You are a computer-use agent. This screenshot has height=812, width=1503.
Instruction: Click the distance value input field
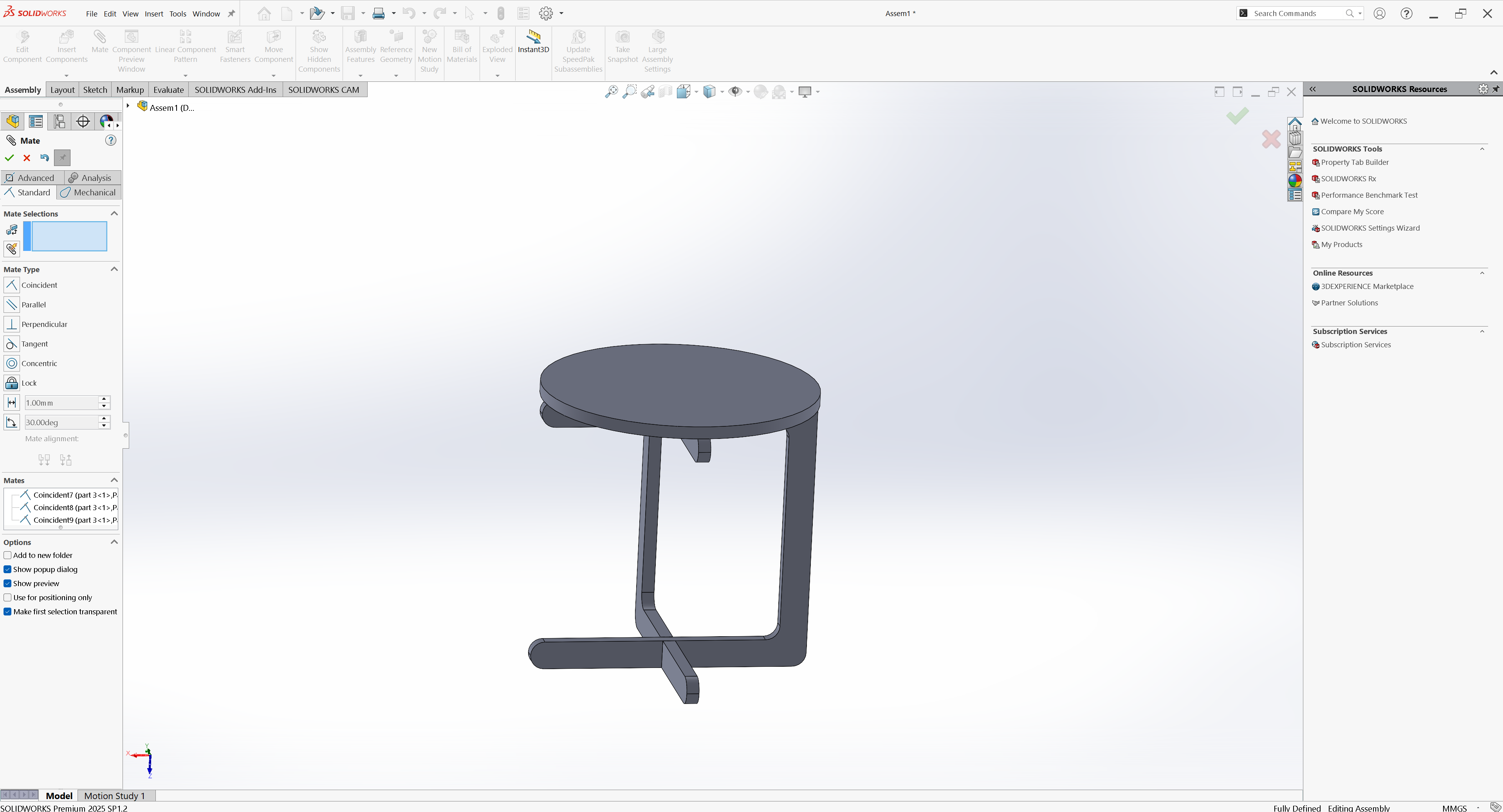pyautogui.click(x=61, y=402)
